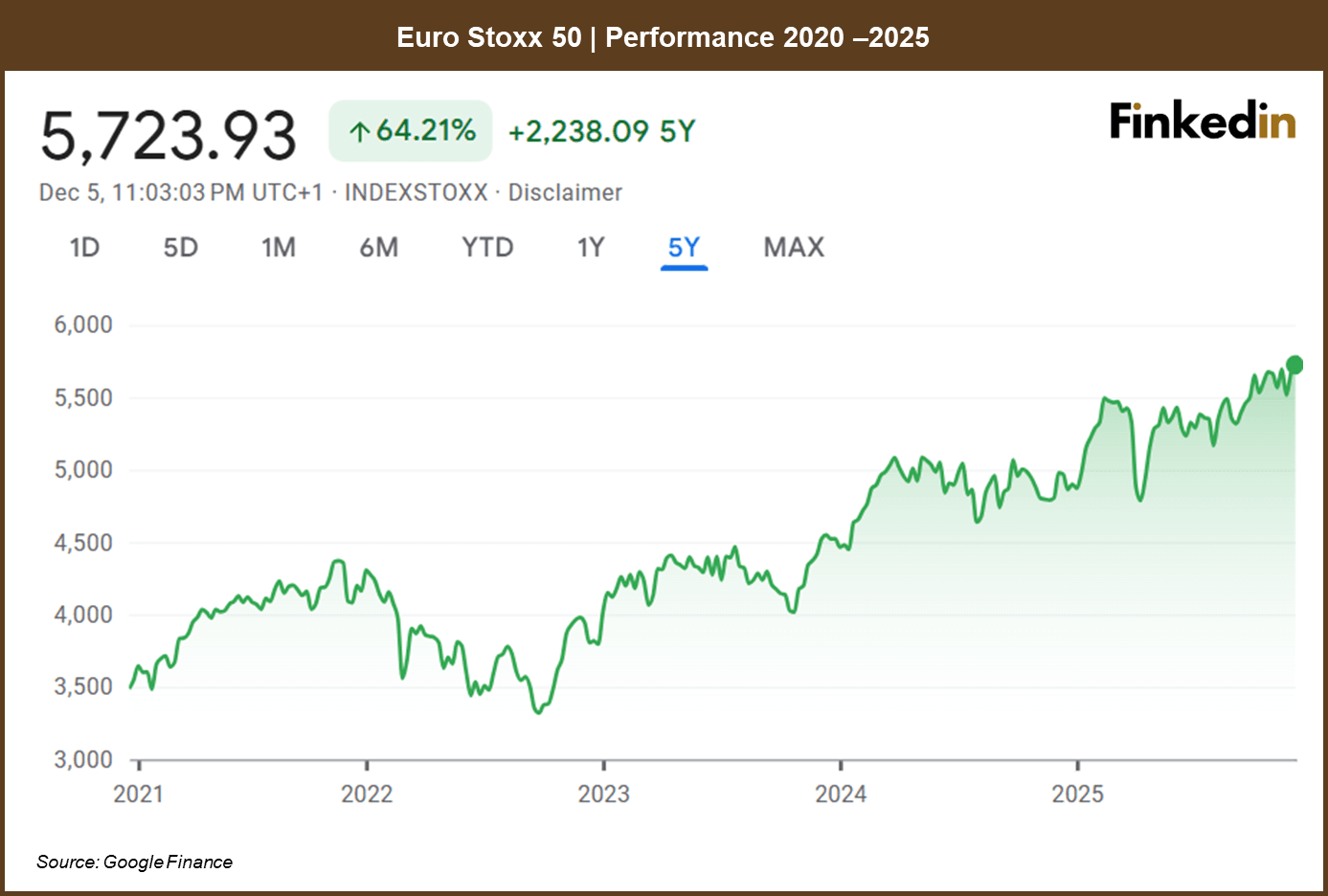Click the 2021 x-axis label
The width and height of the screenshot is (1328, 896).
[139, 794]
